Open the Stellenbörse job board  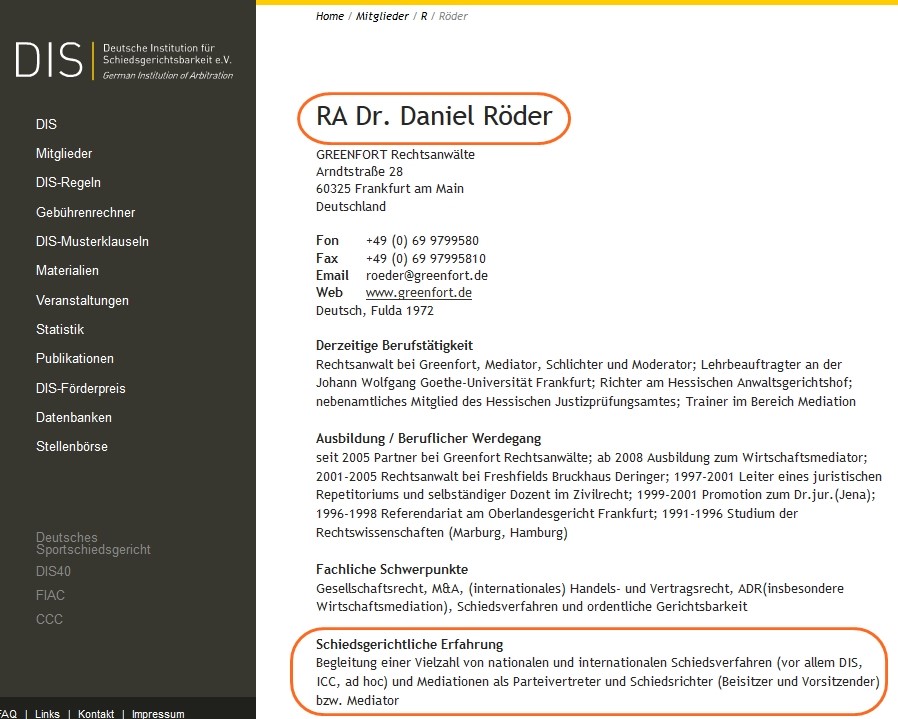(x=72, y=446)
